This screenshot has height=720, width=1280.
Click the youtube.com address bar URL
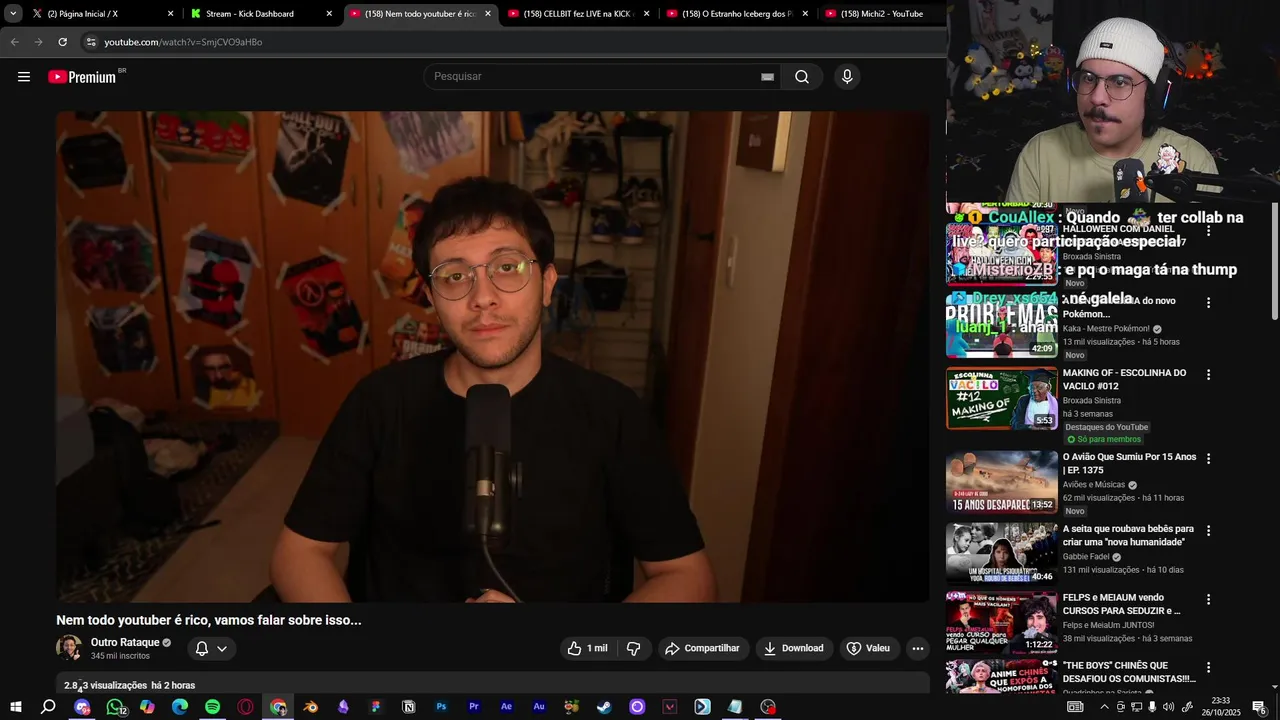coord(183,42)
